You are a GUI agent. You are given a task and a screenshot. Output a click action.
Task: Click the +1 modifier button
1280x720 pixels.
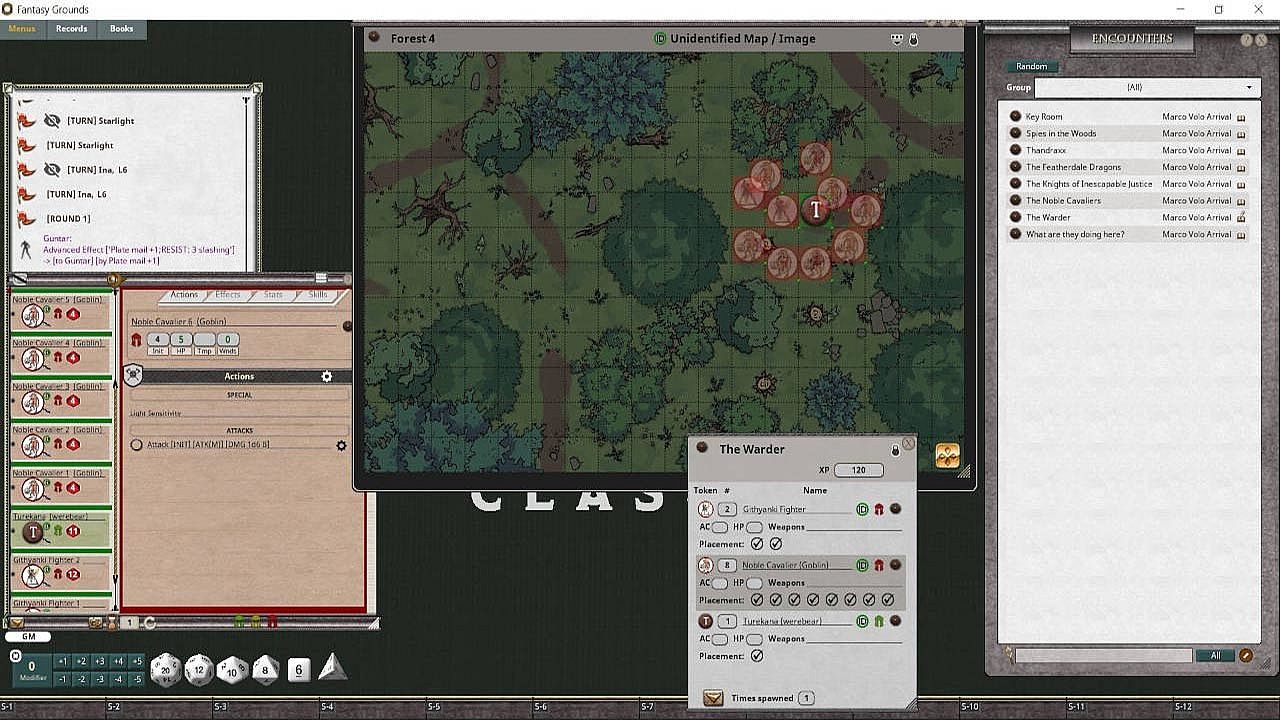(62, 661)
